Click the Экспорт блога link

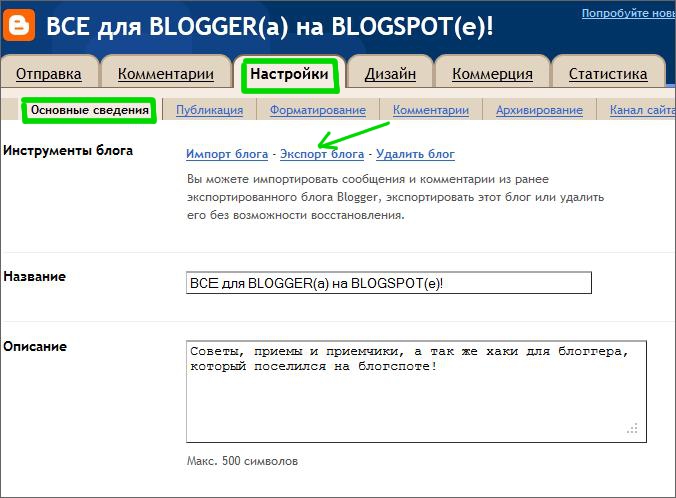tap(322, 154)
